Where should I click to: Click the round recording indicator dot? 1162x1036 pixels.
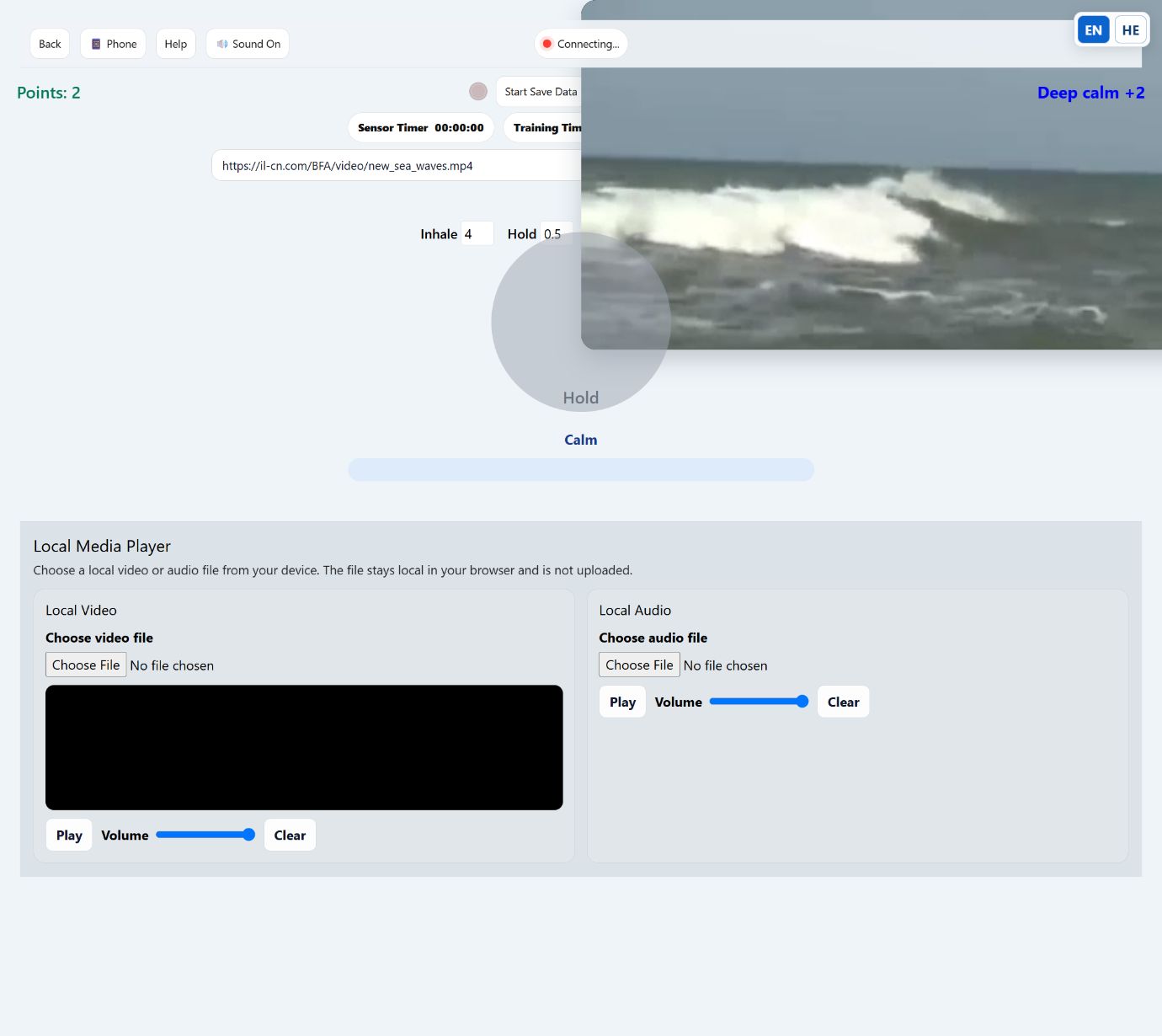tap(478, 92)
